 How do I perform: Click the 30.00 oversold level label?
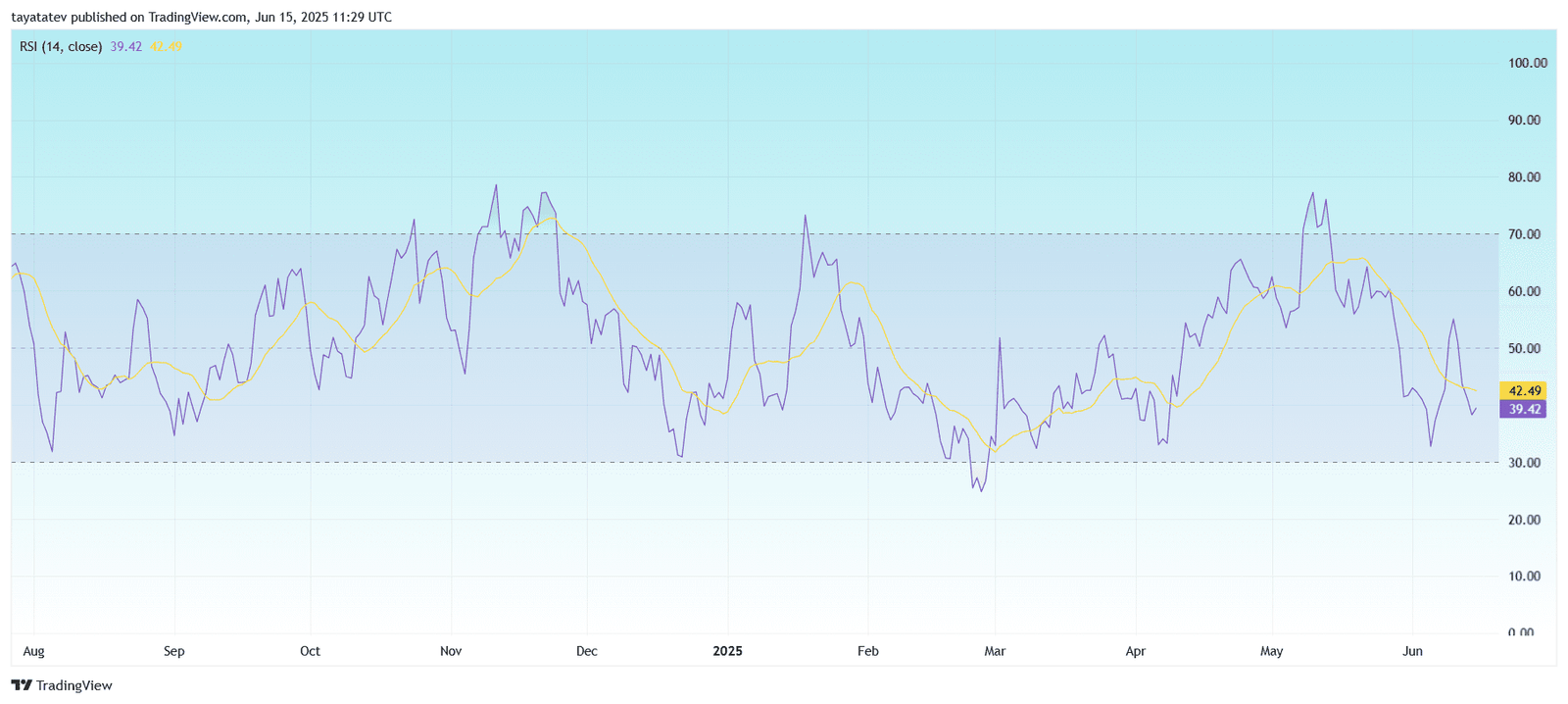(x=1525, y=462)
